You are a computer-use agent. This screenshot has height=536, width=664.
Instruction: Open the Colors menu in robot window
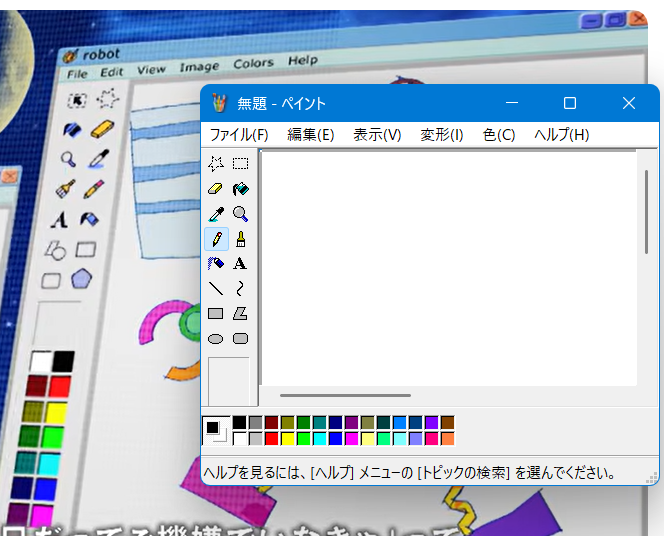253,64
